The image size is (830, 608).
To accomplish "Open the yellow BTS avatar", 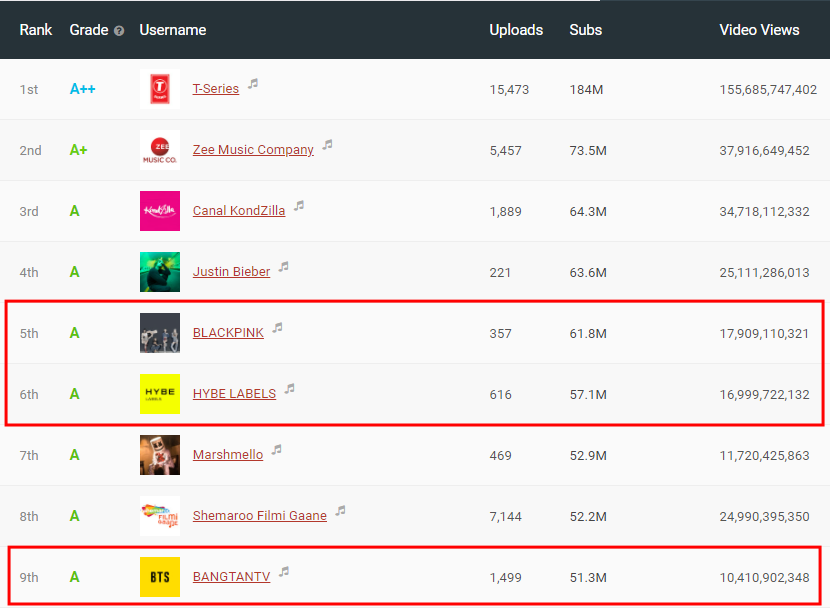I will (160, 577).
